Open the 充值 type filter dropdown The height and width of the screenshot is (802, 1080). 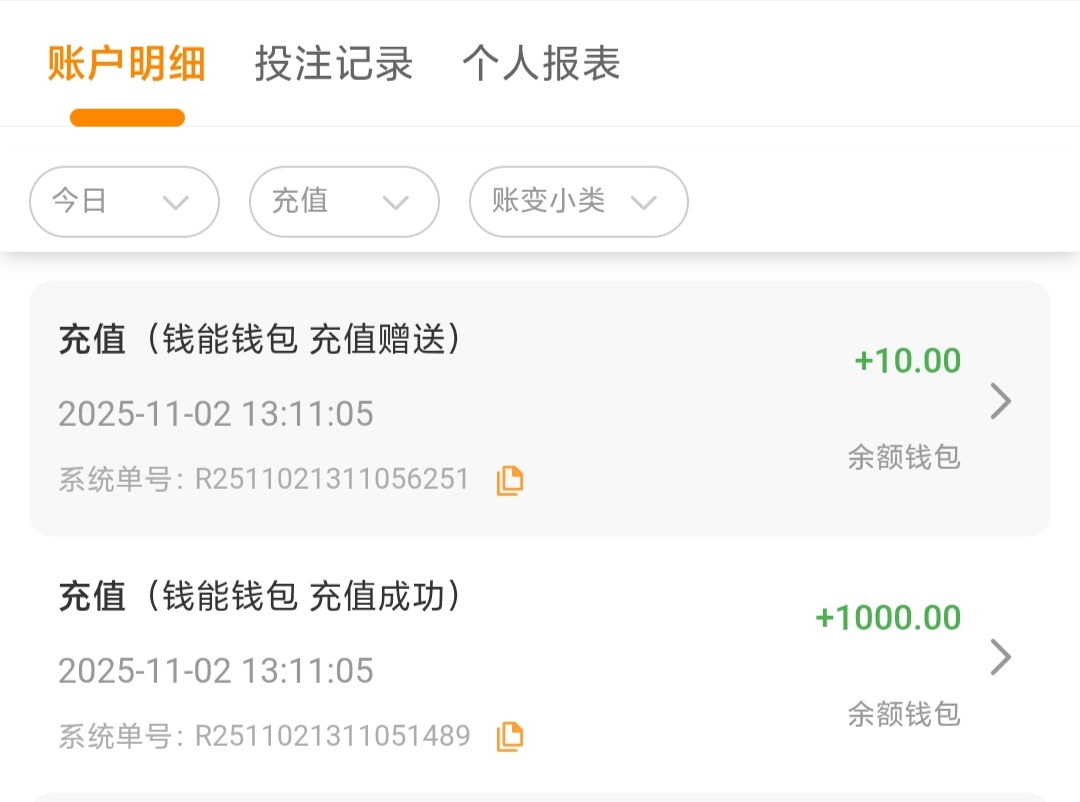[344, 202]
